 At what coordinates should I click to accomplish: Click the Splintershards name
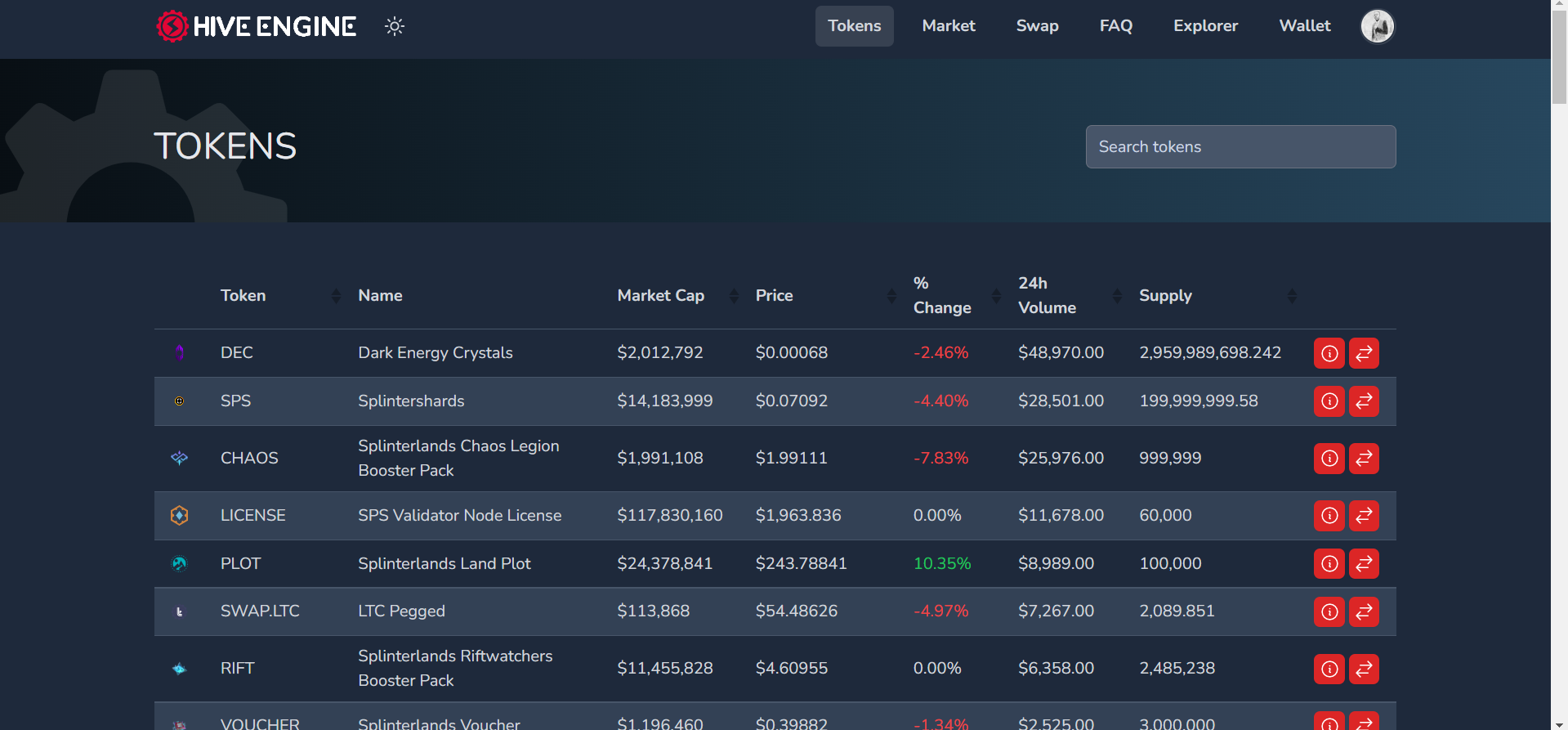411,401
